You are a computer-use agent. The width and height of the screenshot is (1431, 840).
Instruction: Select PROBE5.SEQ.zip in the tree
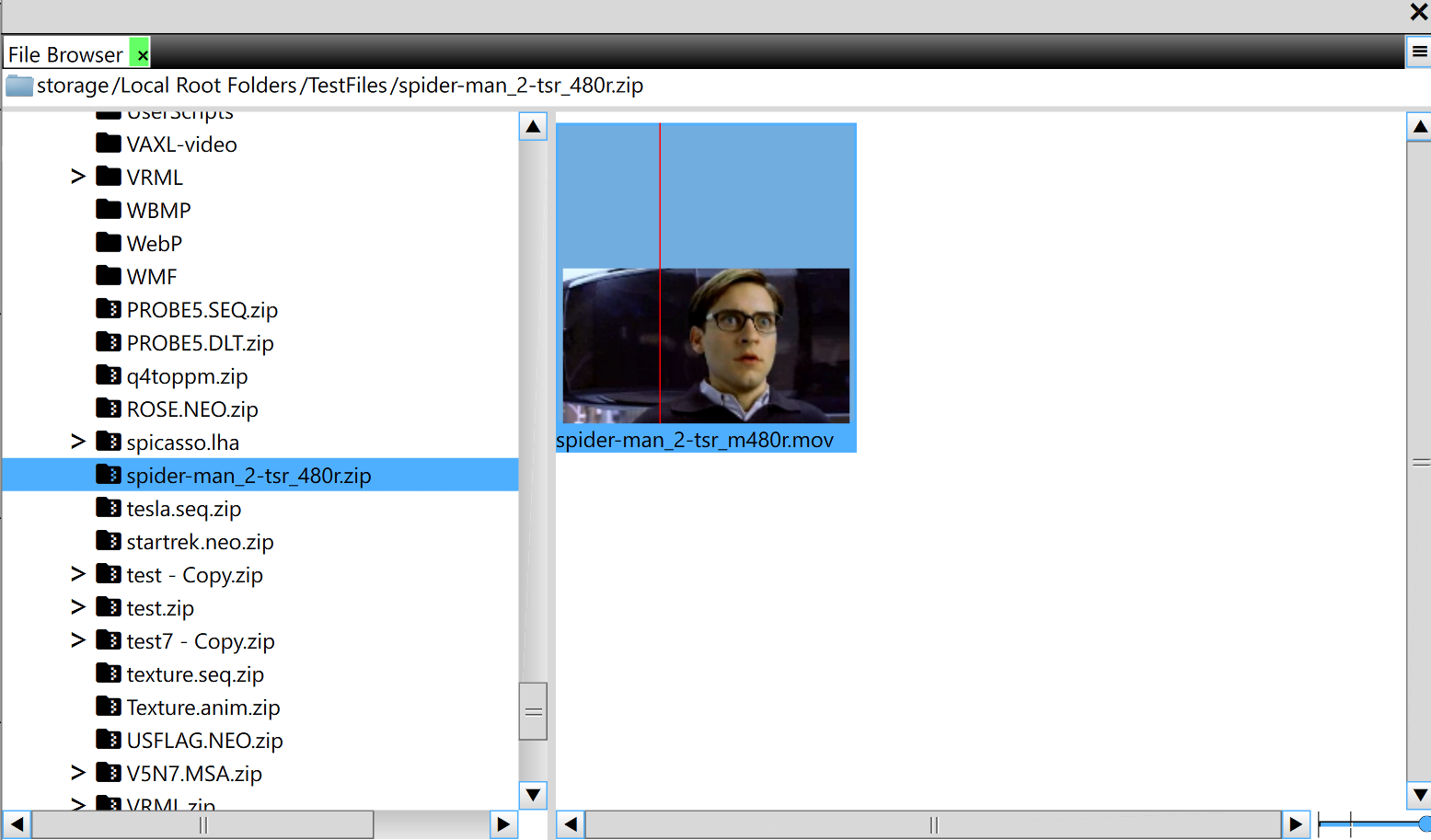click(x=202, y=310)
